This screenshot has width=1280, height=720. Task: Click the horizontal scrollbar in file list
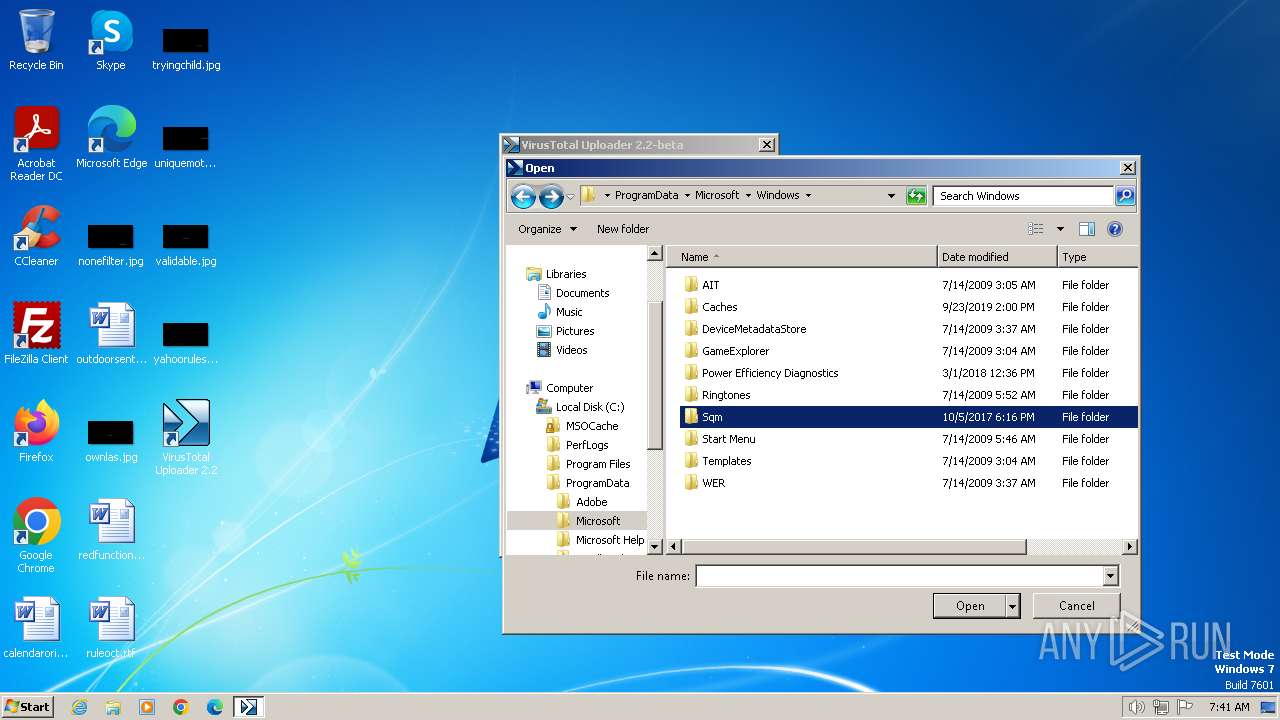click(853, 547)
